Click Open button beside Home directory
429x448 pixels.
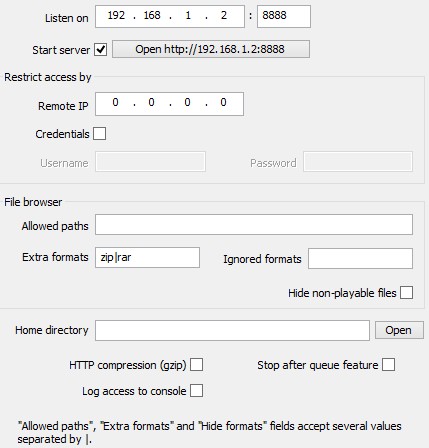click(x=399, y=330)
